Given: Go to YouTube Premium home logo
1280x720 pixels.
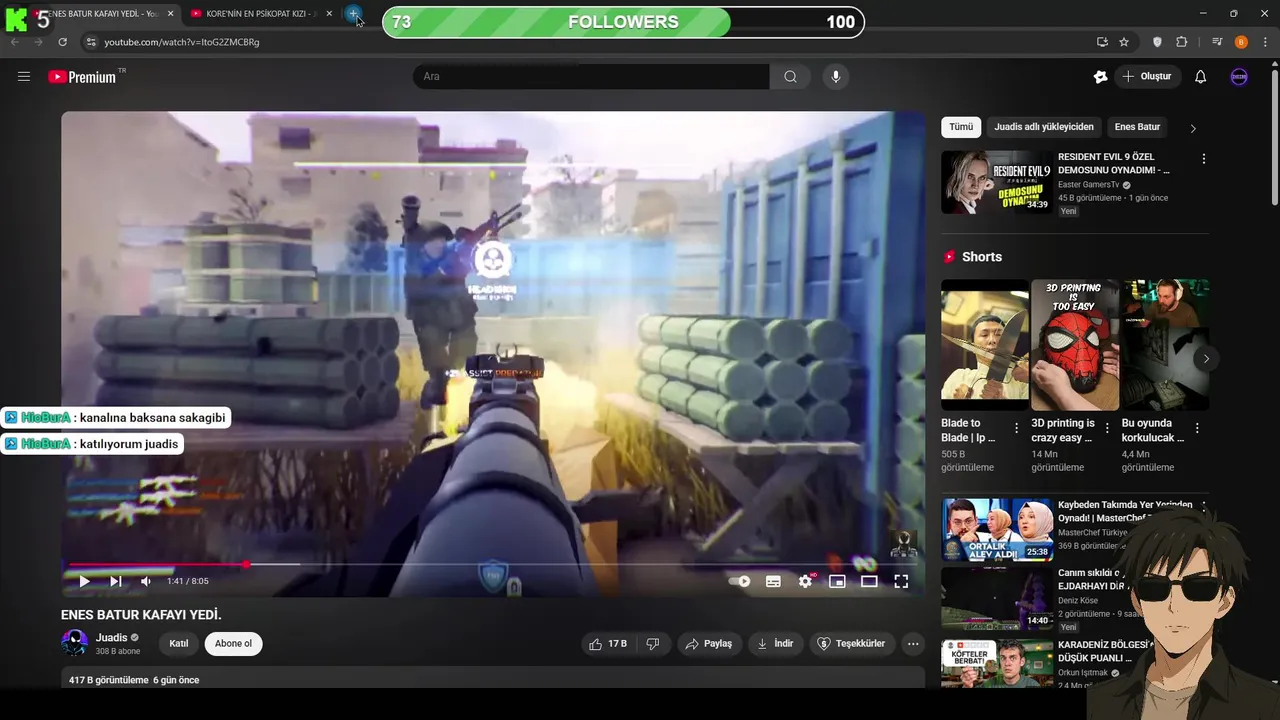Looking at the screenshot, I should pyautogui.click(x=83, y=77).
